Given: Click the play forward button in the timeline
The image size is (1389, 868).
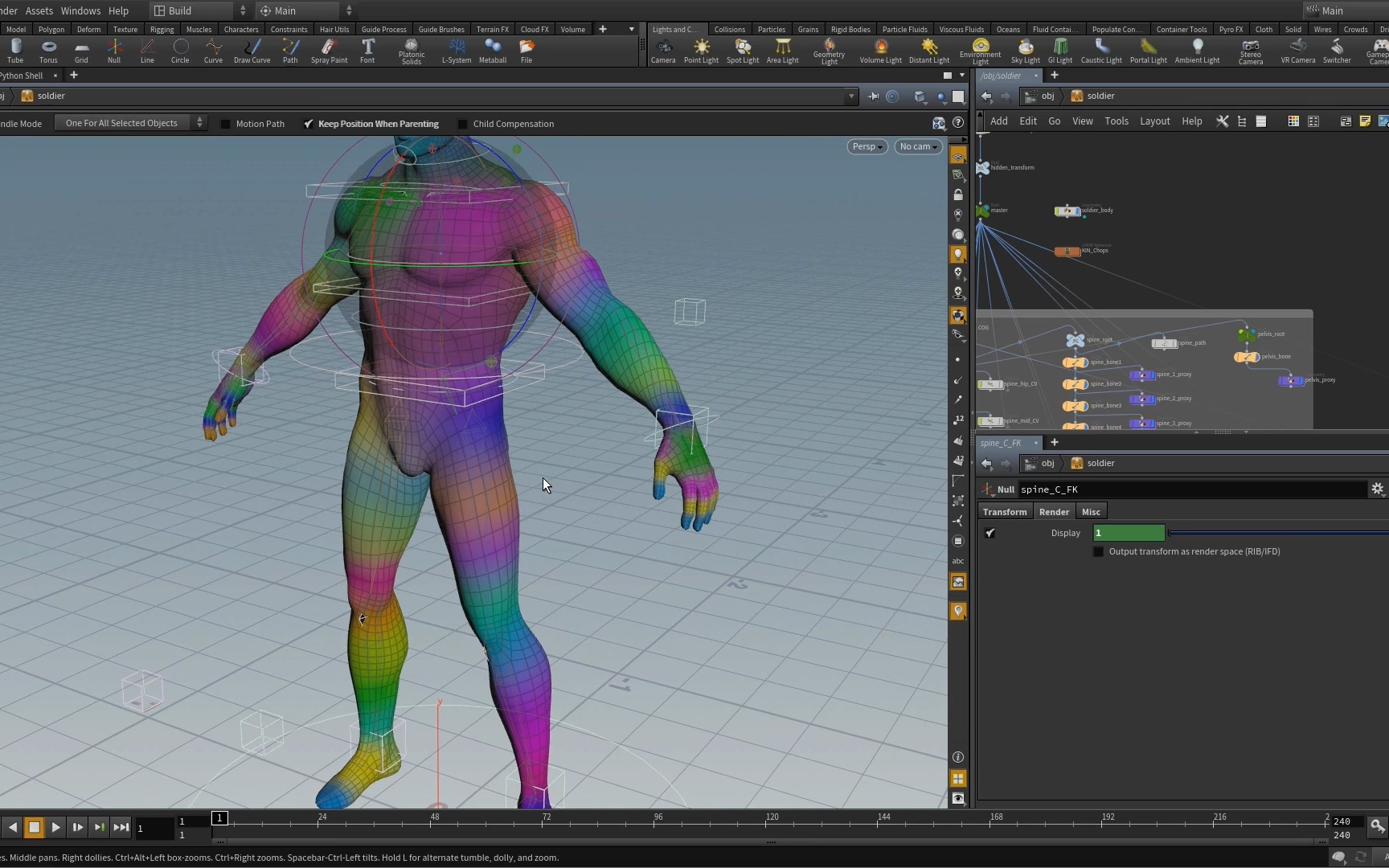Looking at the screenshot, I should [x=55, y=826].
